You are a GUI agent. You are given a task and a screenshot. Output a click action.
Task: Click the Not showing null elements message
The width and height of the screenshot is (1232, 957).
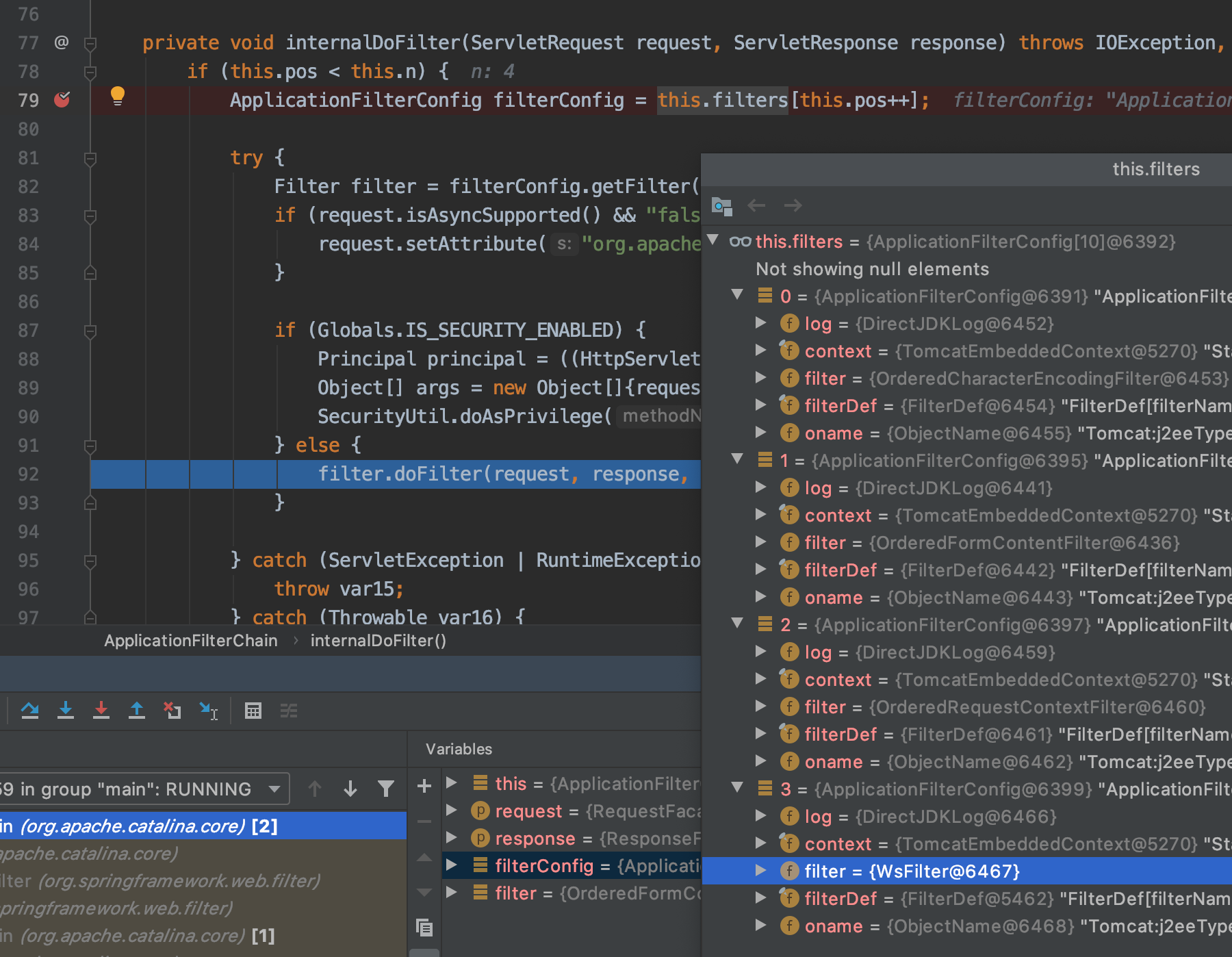872,269
